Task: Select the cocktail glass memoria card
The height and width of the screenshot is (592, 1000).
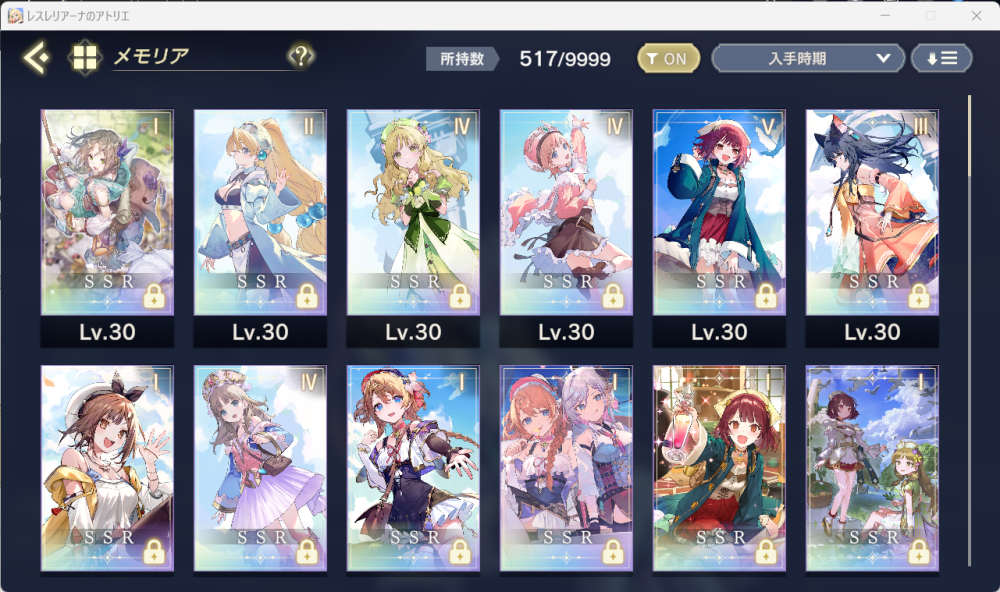Action: 719,468
